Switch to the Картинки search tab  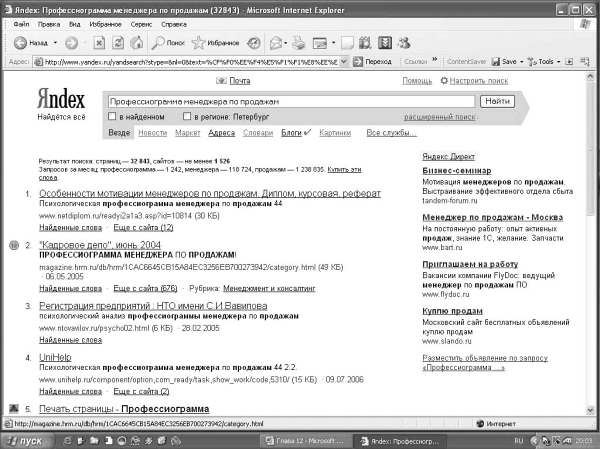pos(335,133)
